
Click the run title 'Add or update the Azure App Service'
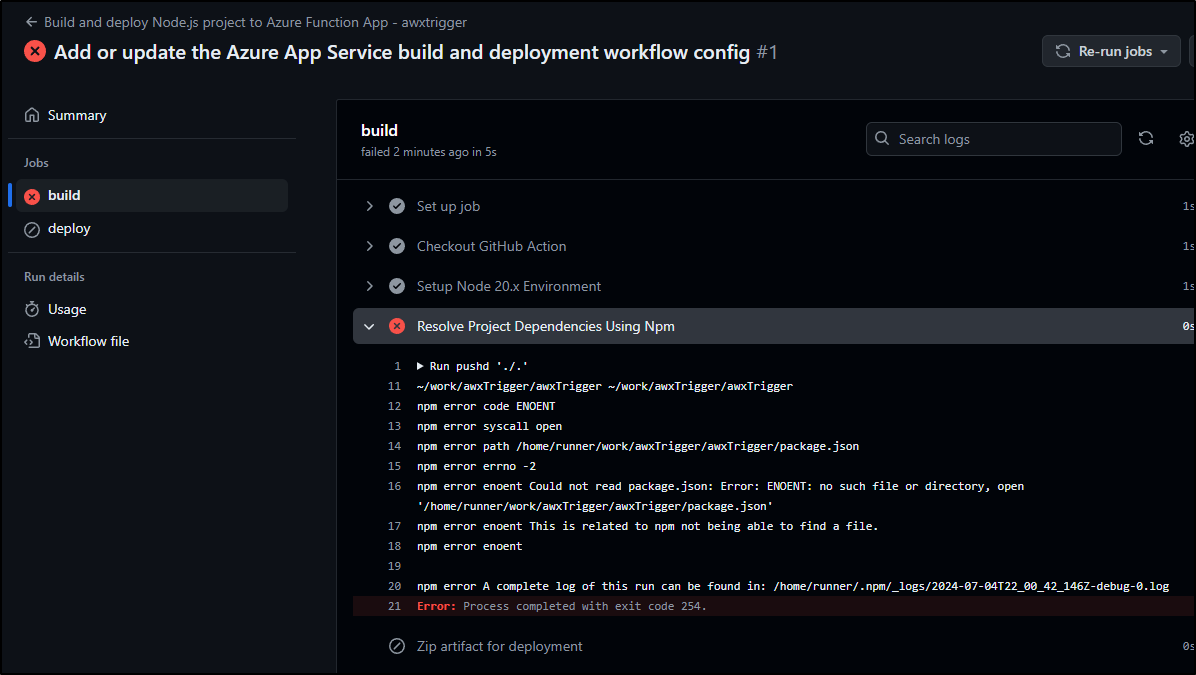tap(402, 52)
